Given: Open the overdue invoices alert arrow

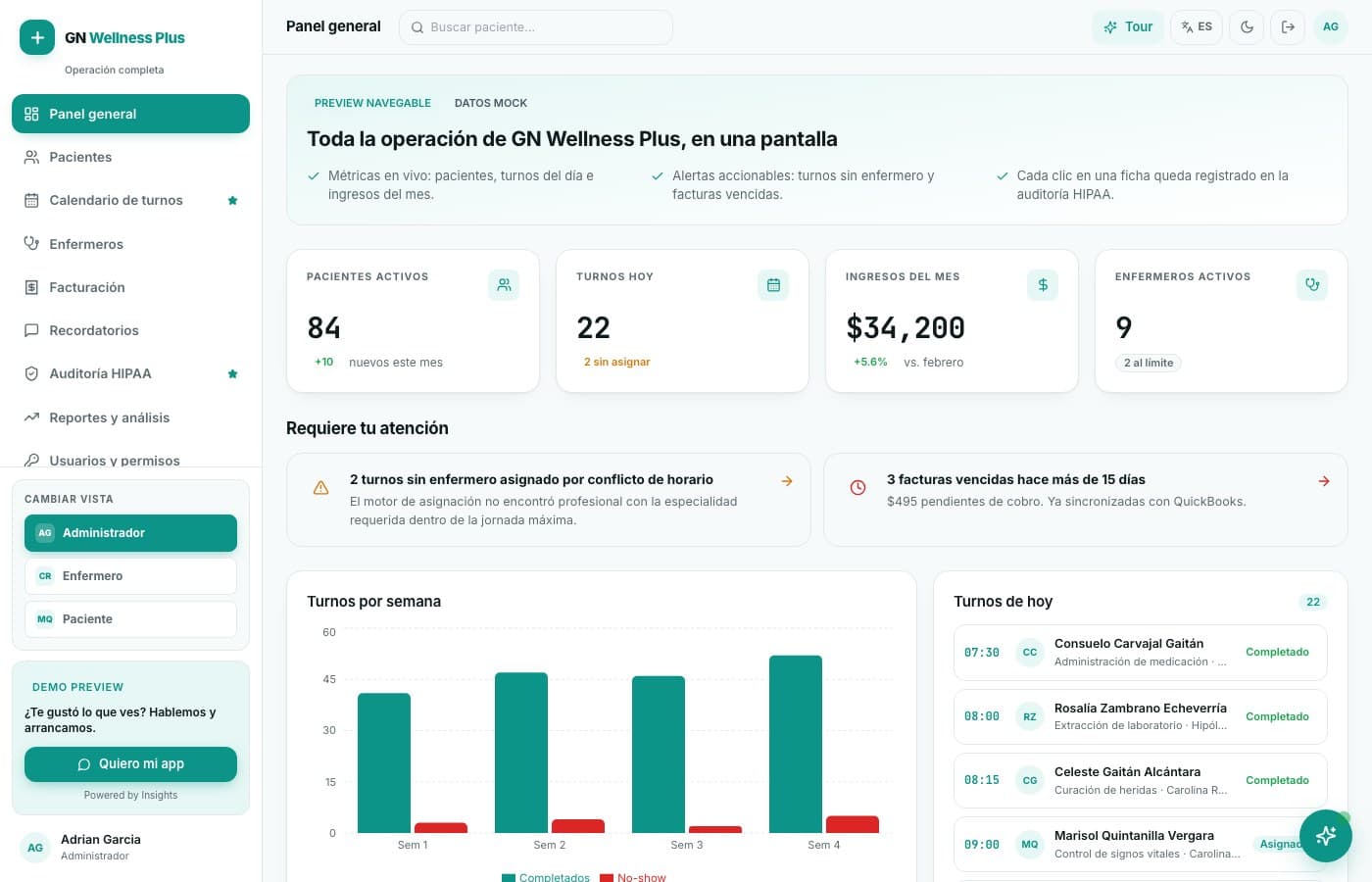Looking at the screenshot, I should [1324, 481].
